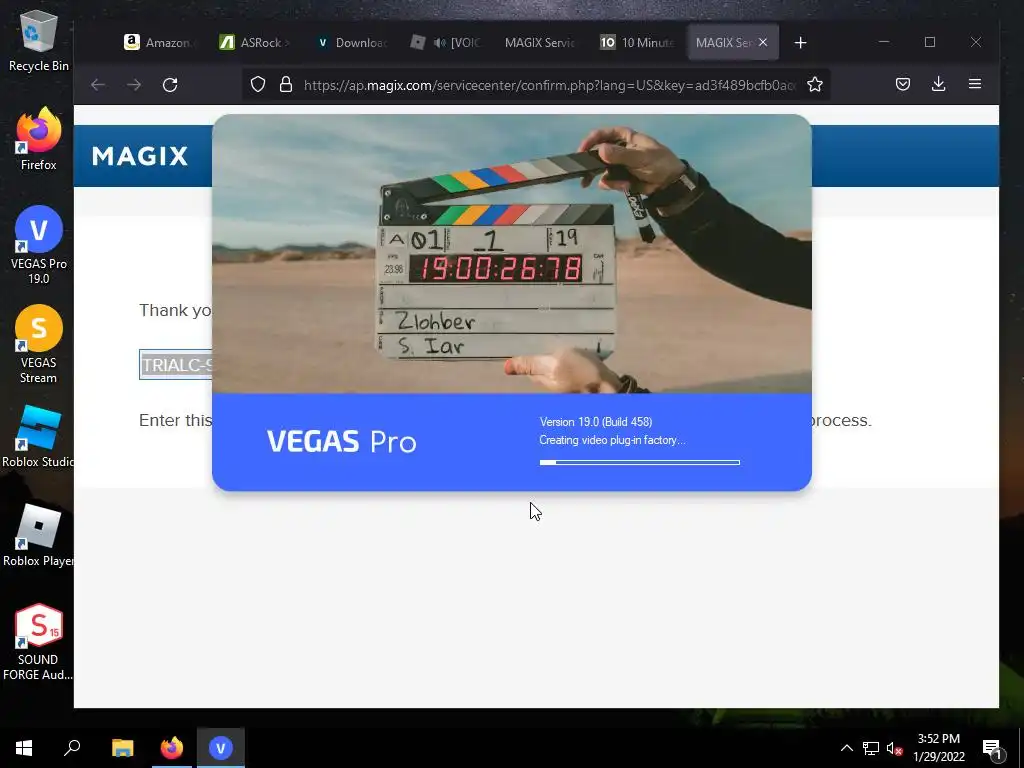Select the VEGAS Pro taskbar button
This screenshot has width=1024, height=768.
click(221, 747)
